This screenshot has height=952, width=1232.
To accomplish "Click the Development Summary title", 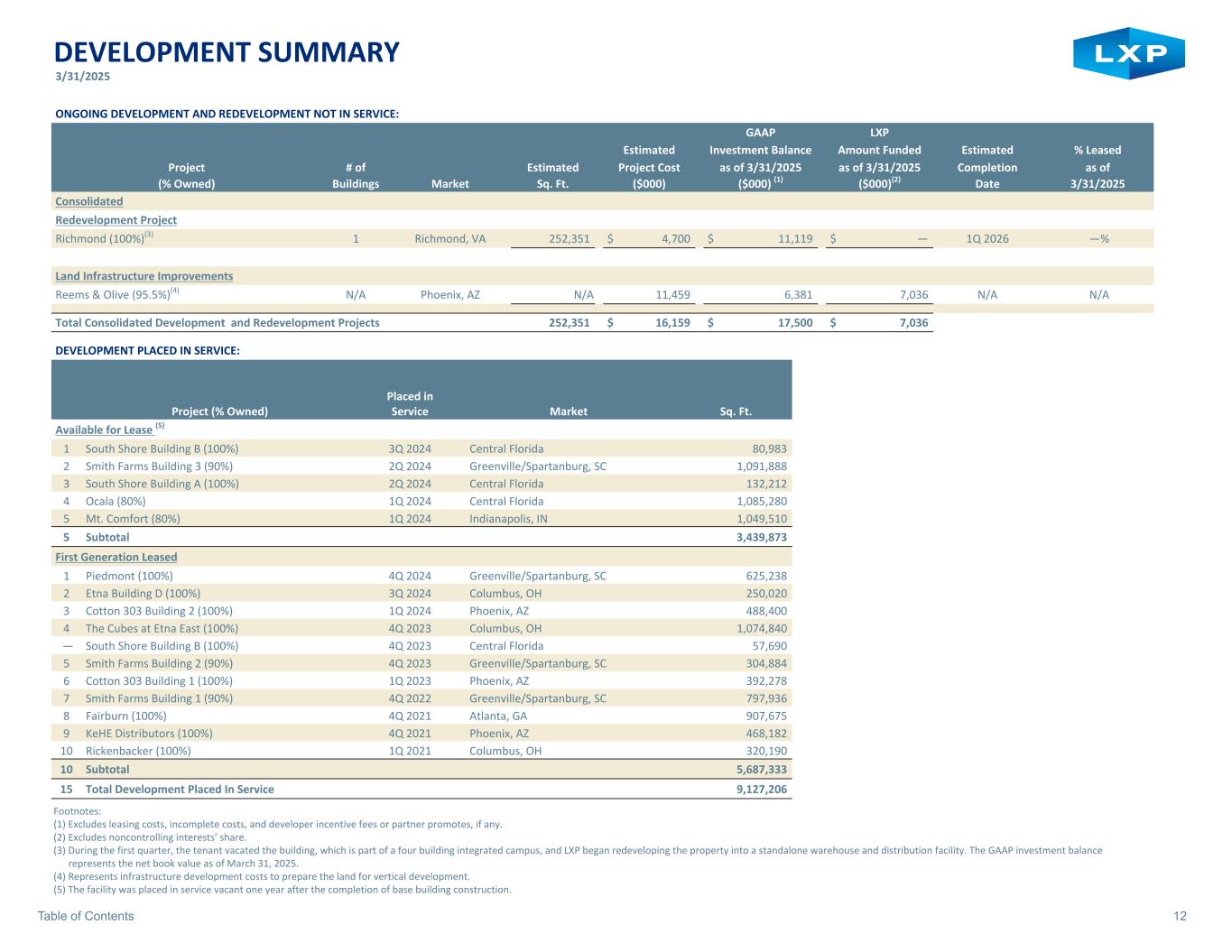I will pyautogui.click(x=227, y=52).
